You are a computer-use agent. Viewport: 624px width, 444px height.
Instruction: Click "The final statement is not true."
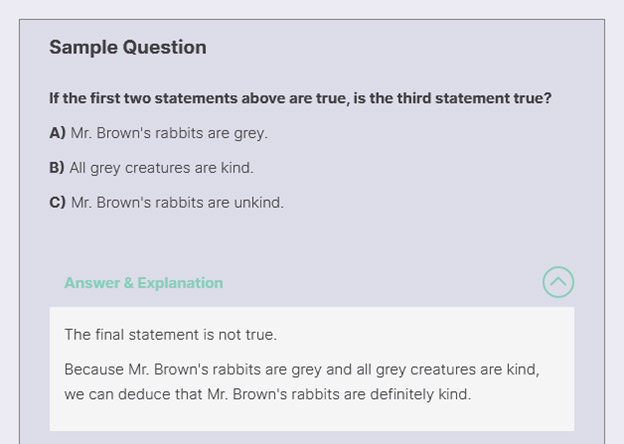coord(170,334)
